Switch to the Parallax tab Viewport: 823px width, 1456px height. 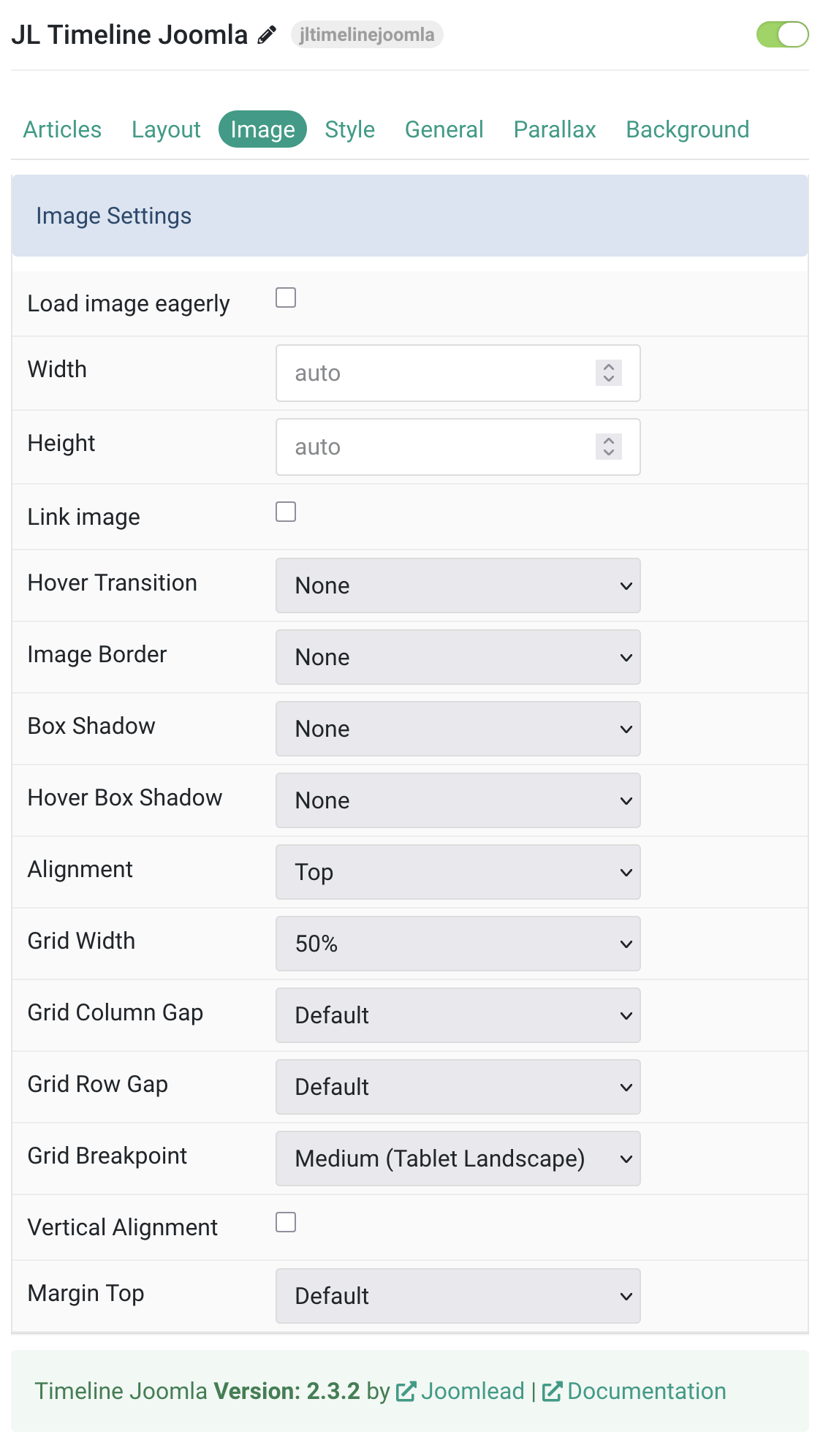pyautogui.click(x=555, y=129)
